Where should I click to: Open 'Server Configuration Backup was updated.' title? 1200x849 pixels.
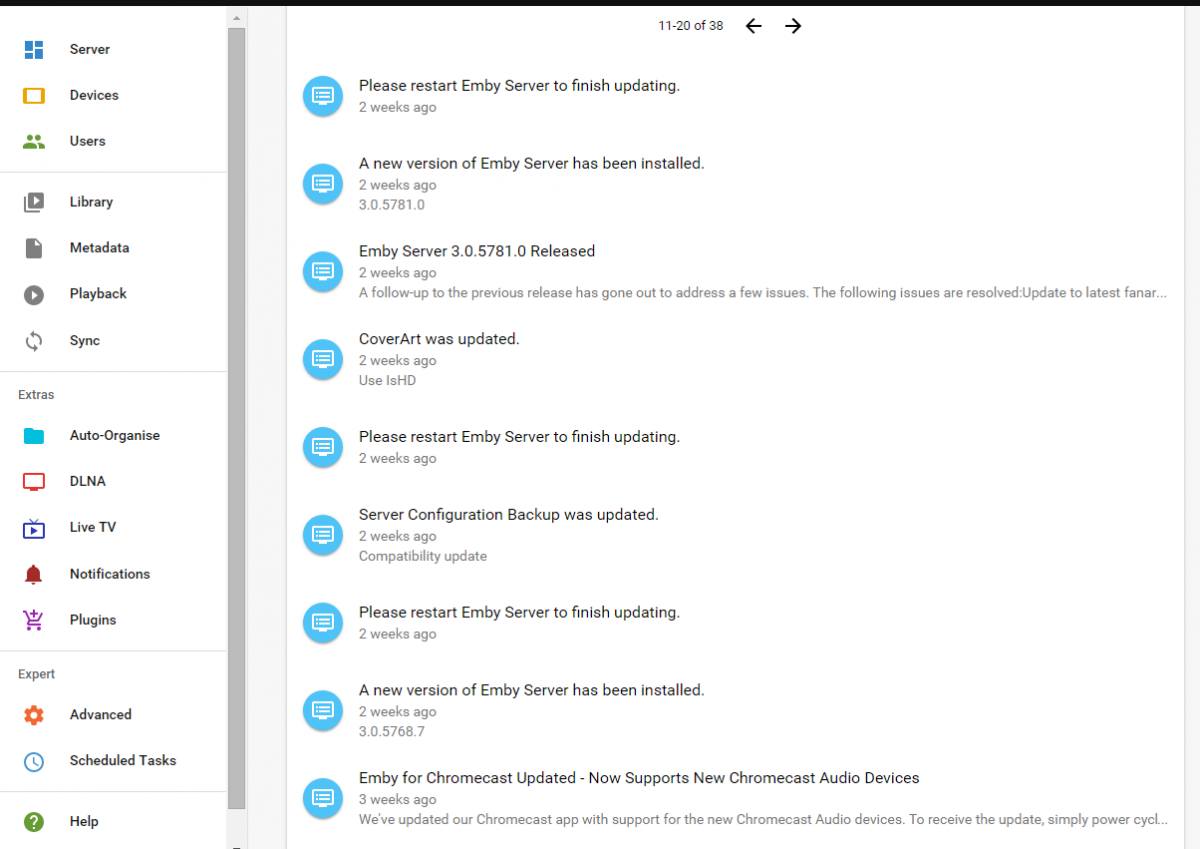tap(509, 515)
